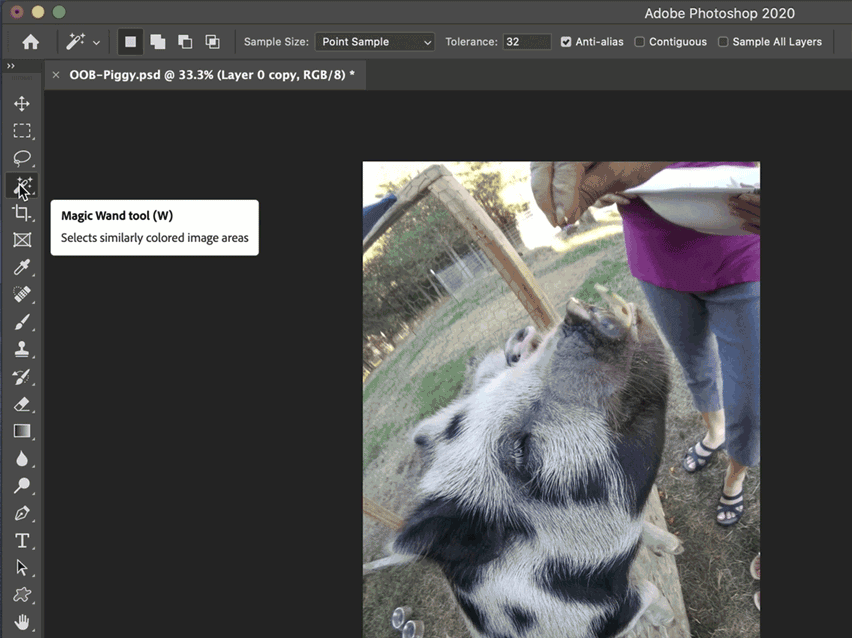This screenshot has height=638, width=852.
Task: Click the pig photo on canvas
Action: tap(561, 399)
